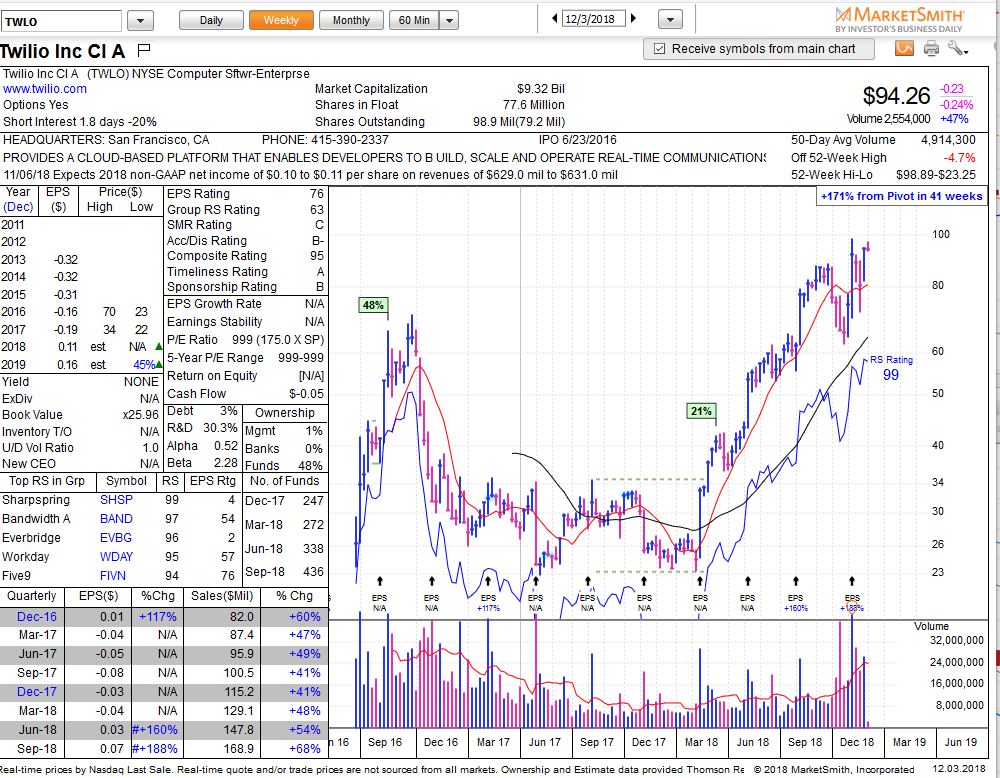This screenshot has height=778, width=1000.
Task: Open the www.twilio.com link
Action: [x=45, y=89]
